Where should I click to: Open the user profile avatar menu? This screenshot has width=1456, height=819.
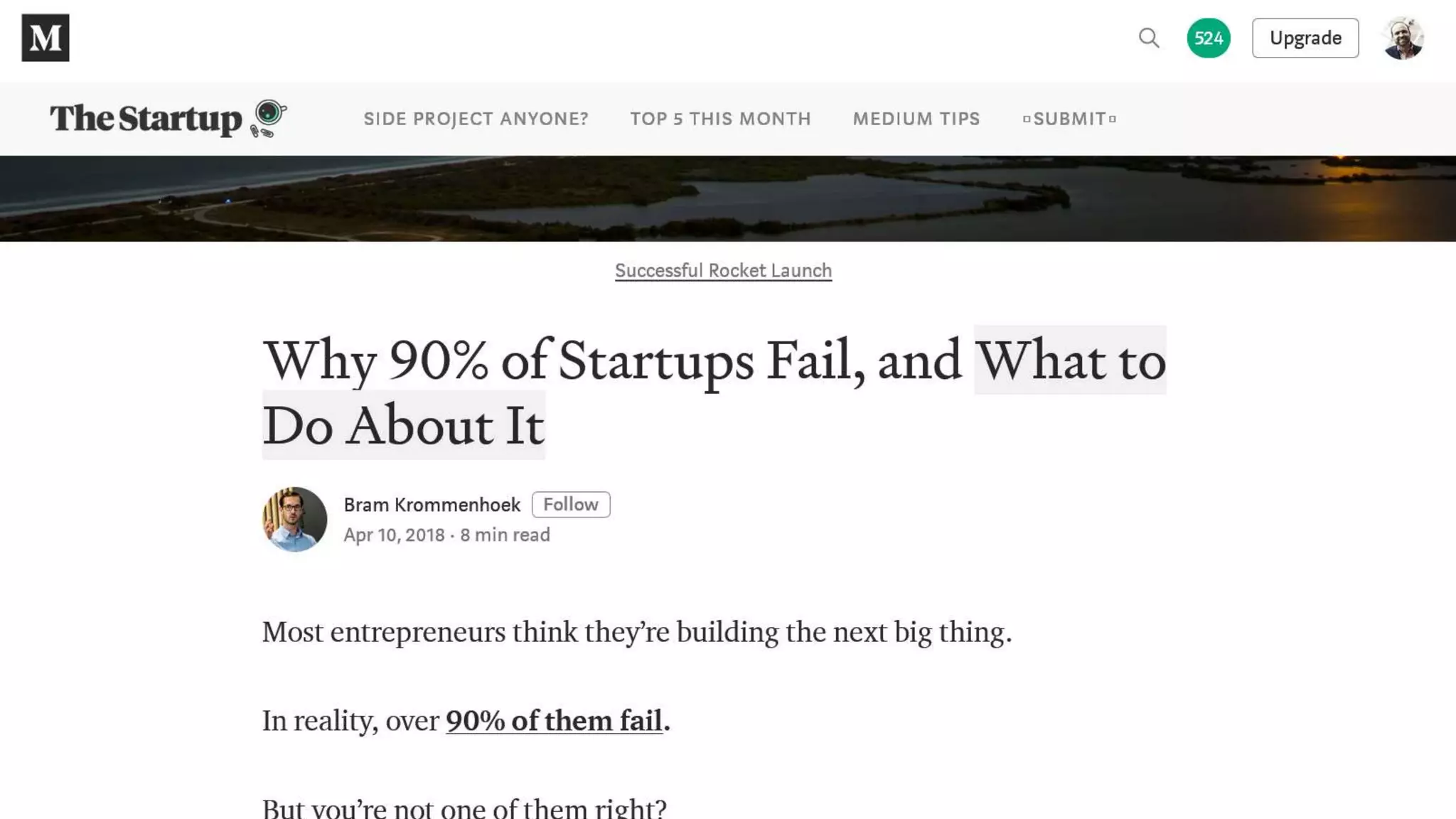(1403, 38)
